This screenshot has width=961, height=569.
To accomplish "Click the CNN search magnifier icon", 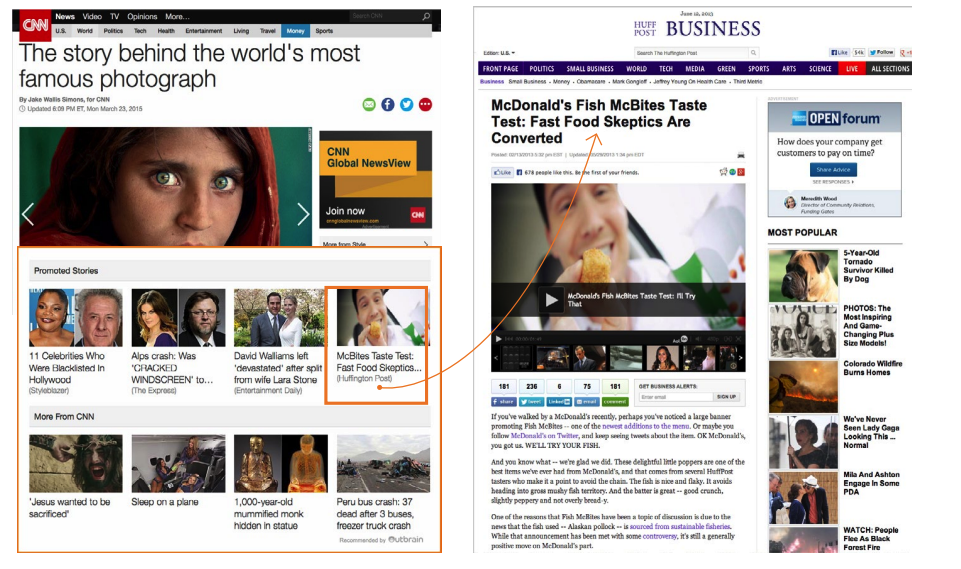I will tap(425, 17).
